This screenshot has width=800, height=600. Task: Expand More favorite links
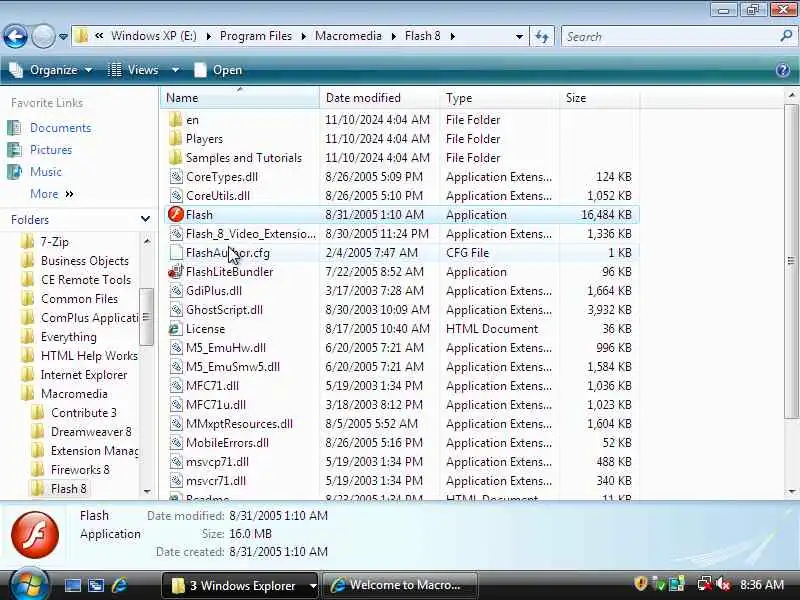tap(52, 194)
